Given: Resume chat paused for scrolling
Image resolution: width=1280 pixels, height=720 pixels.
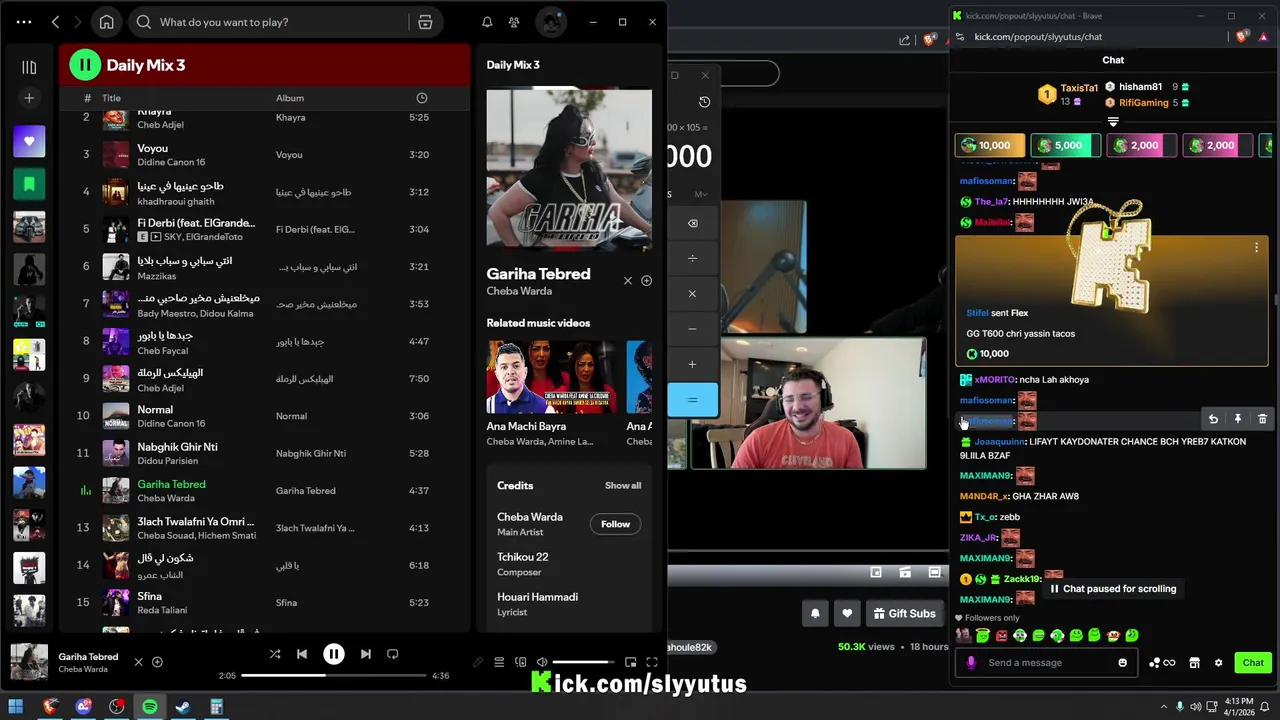Looking at the screenshot, I should point(1112,589).
